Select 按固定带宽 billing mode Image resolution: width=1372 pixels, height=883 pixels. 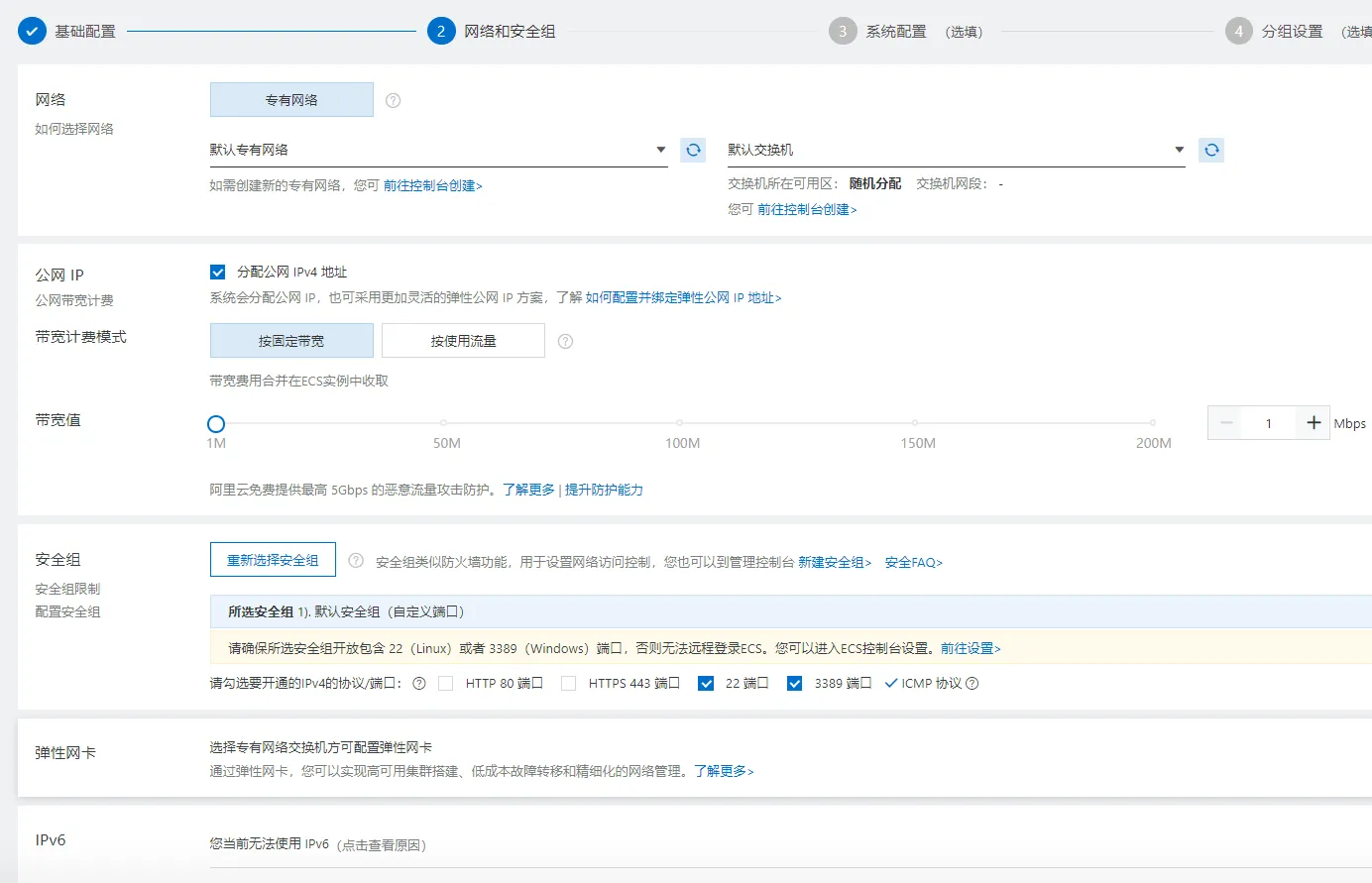click(291, 340)
